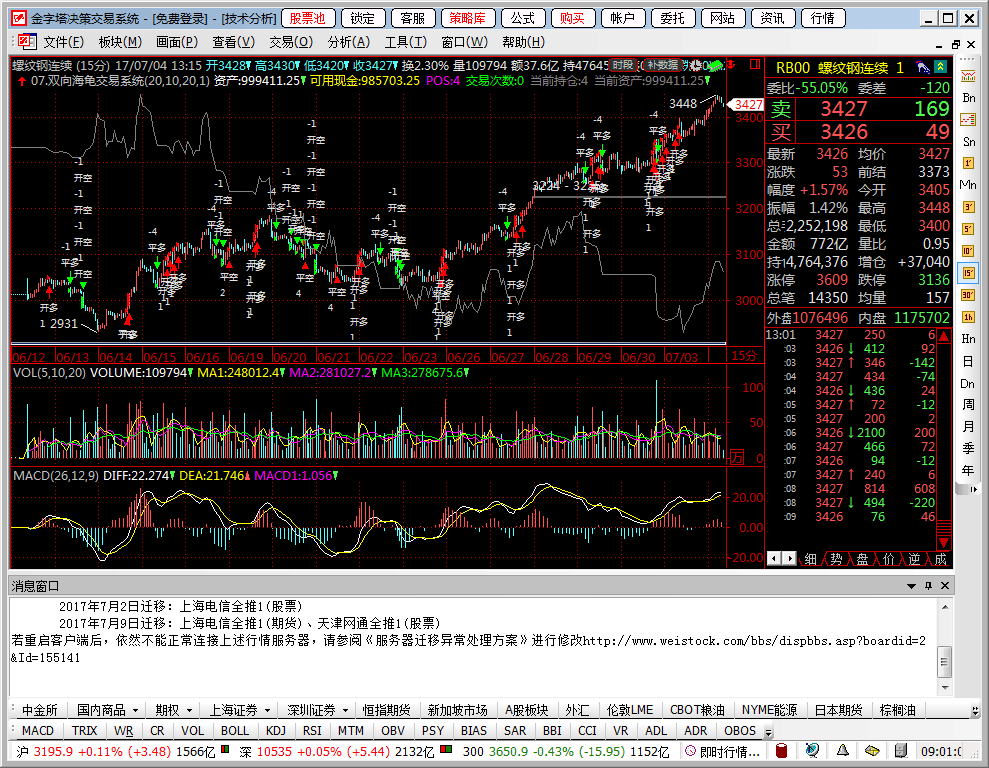The height and width of the screenshot is (768, 989).
Task: Click the server tower status bar icon
Action: (x=901, y=750)
